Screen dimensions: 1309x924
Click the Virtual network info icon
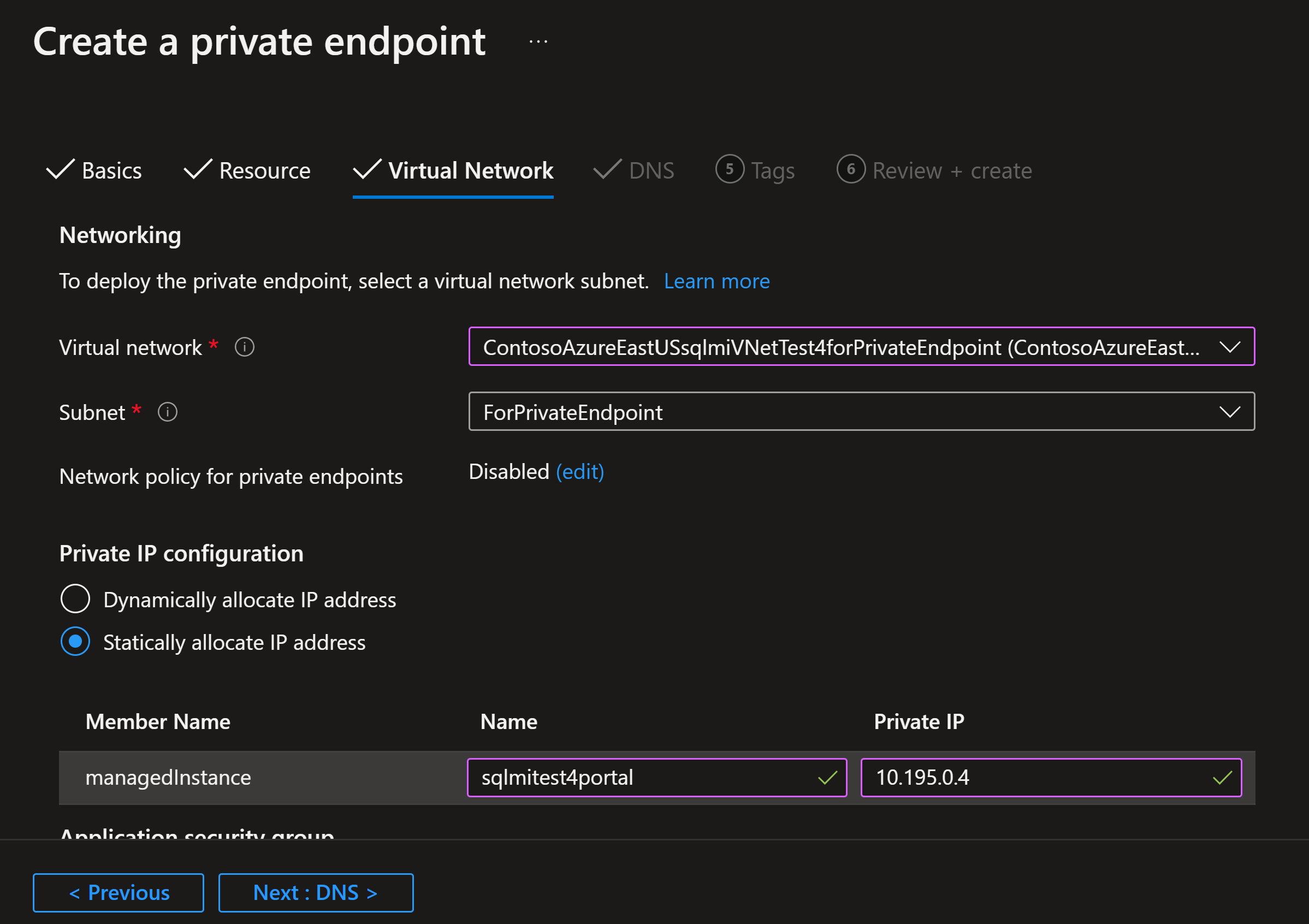(245, 347)
